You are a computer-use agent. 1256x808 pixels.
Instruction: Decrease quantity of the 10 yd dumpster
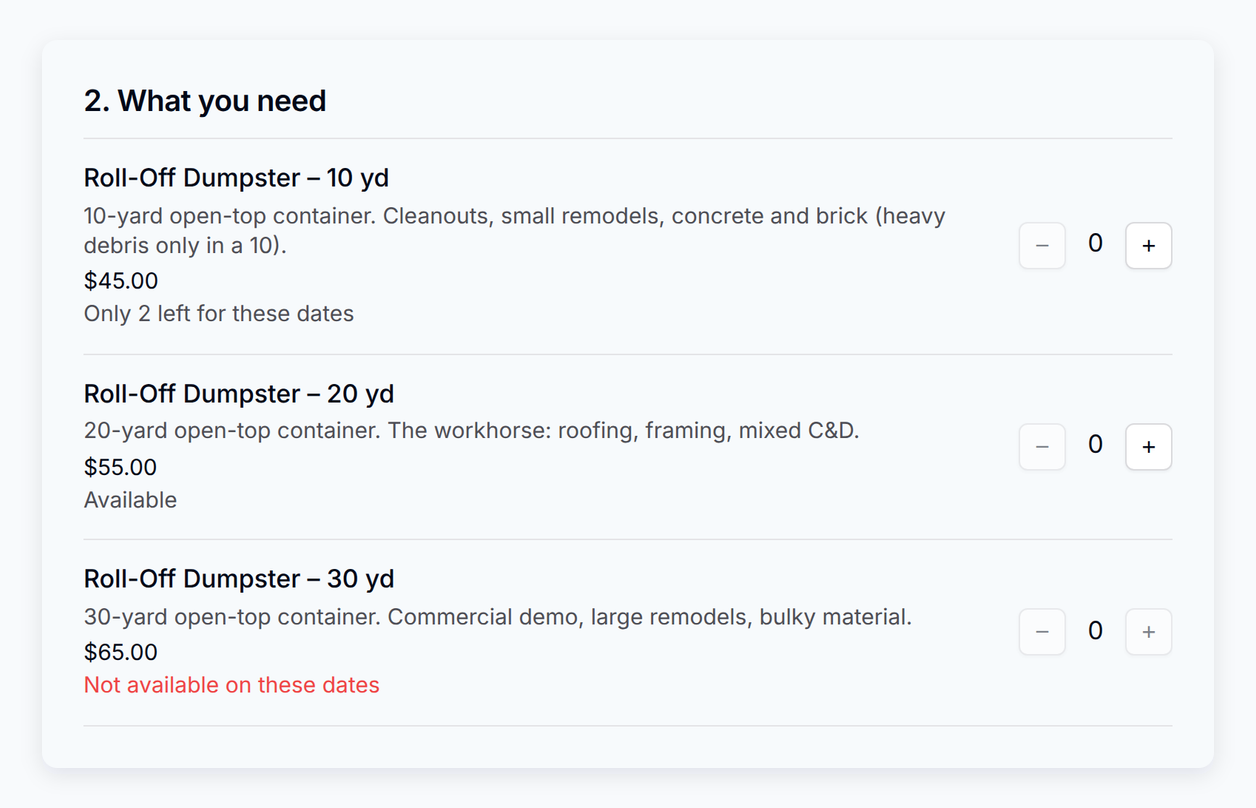pyautogui.click(x=1042, y=246)
